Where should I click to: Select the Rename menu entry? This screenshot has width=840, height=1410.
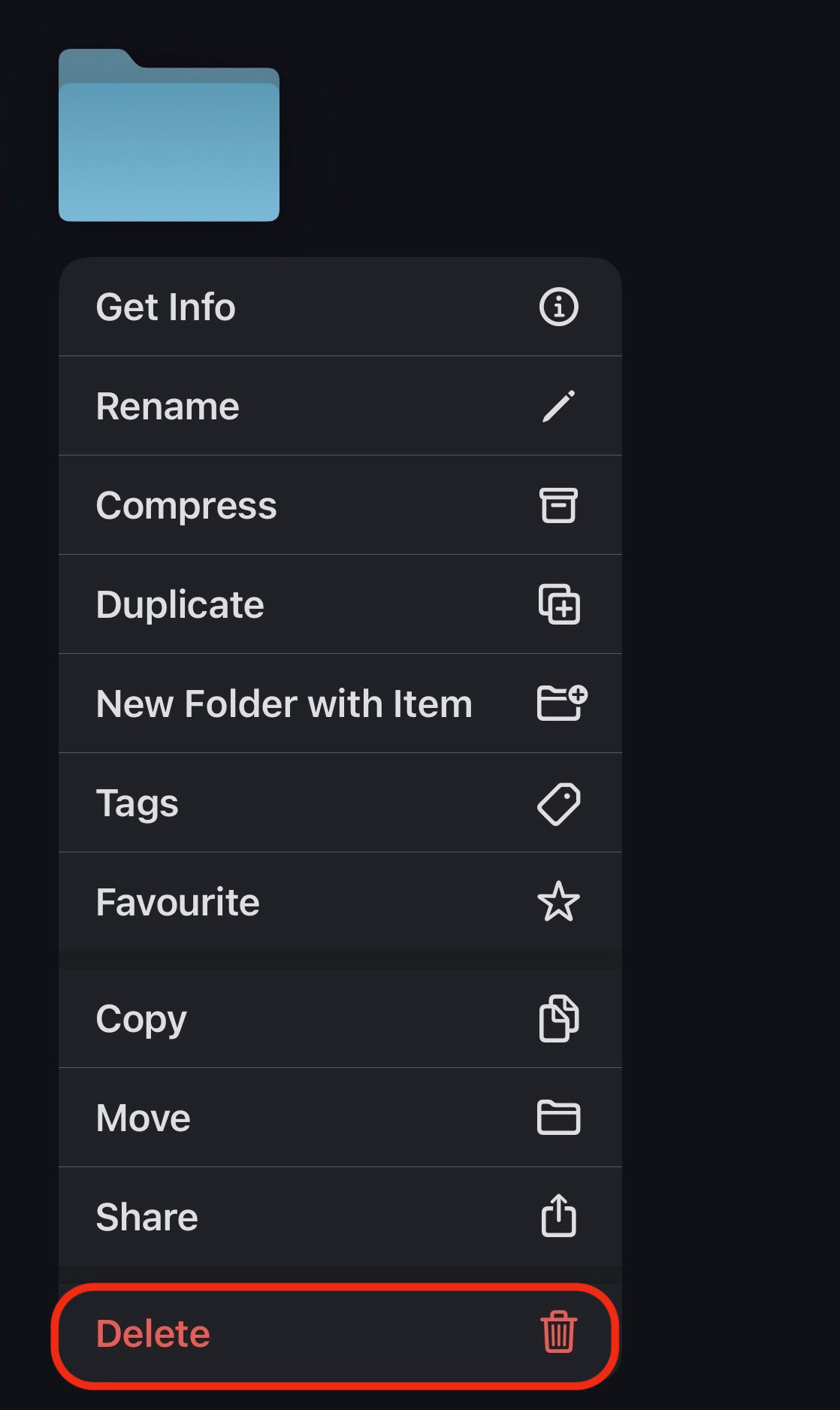point(168,407)
